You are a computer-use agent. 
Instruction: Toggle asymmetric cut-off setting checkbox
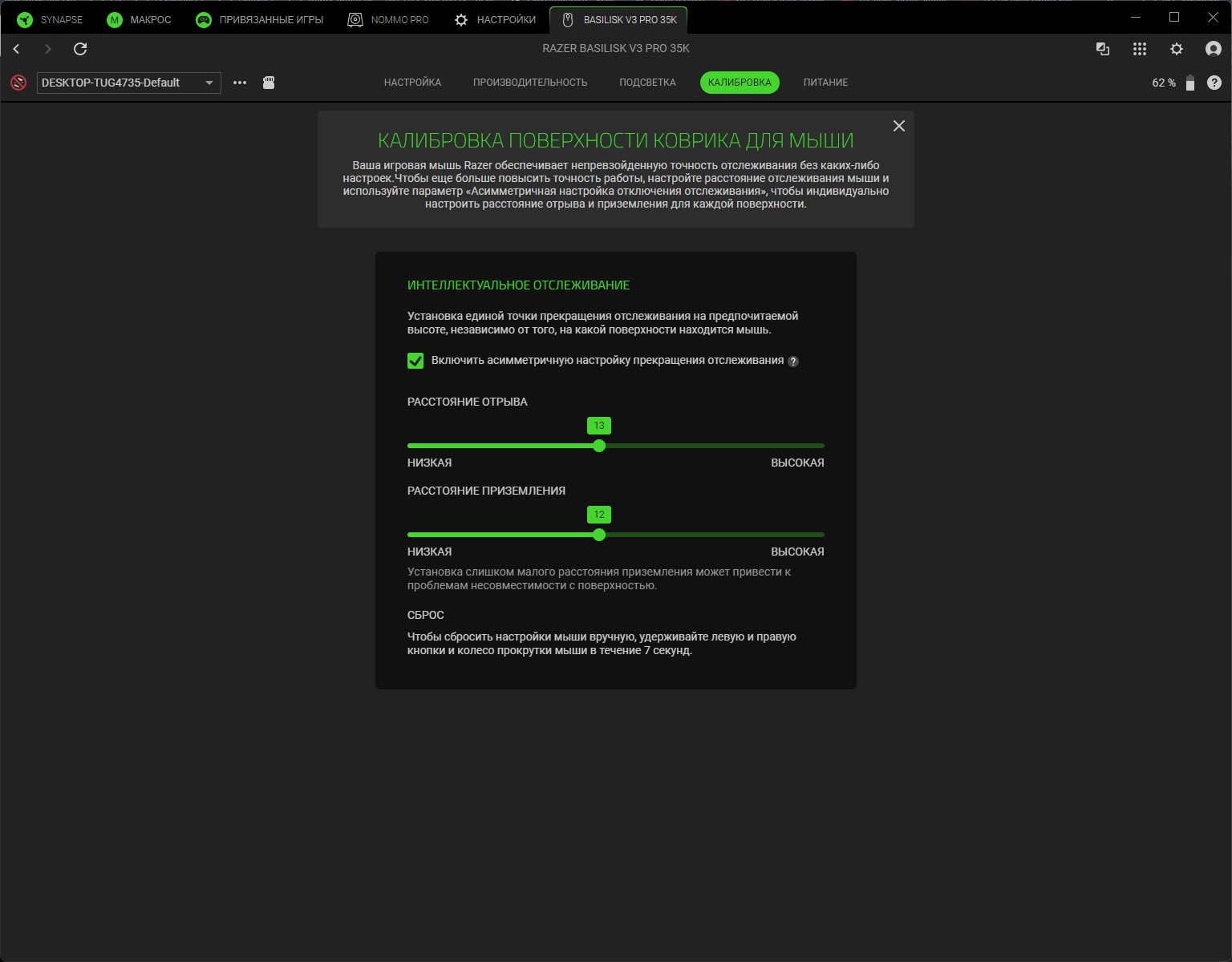(415, 361)
